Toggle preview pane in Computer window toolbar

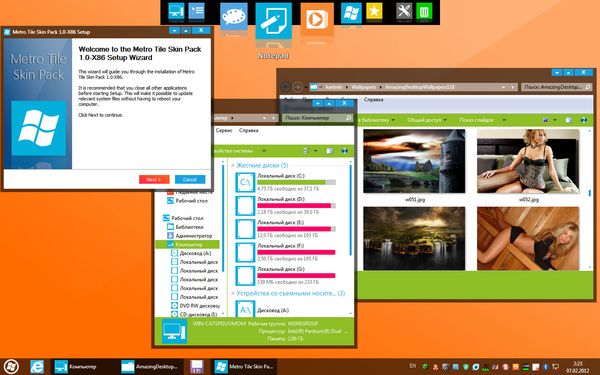pyautogui.click(x=329, y=151)
